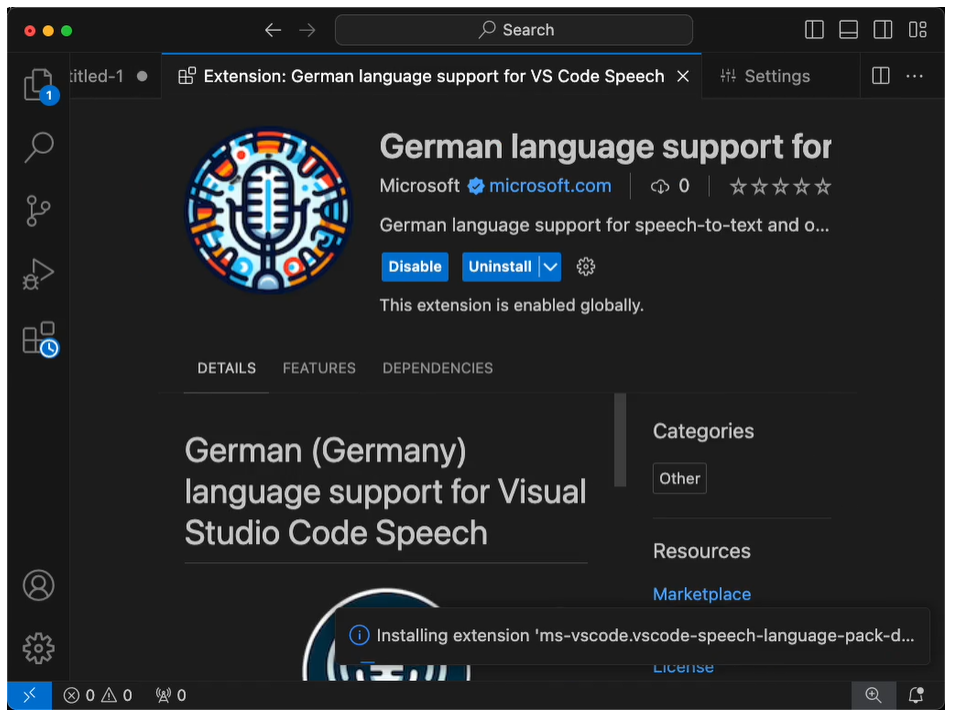The height and width of the screenshot is (722, 957).
Task: Open the Explorer view in the sidebar
Action: point(38,85)
